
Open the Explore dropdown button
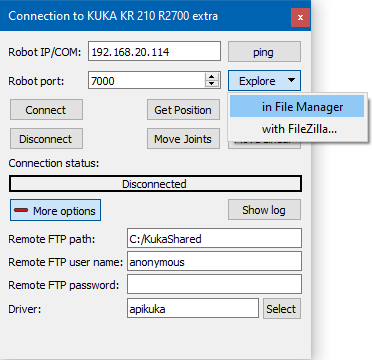[x=264, y=81]
